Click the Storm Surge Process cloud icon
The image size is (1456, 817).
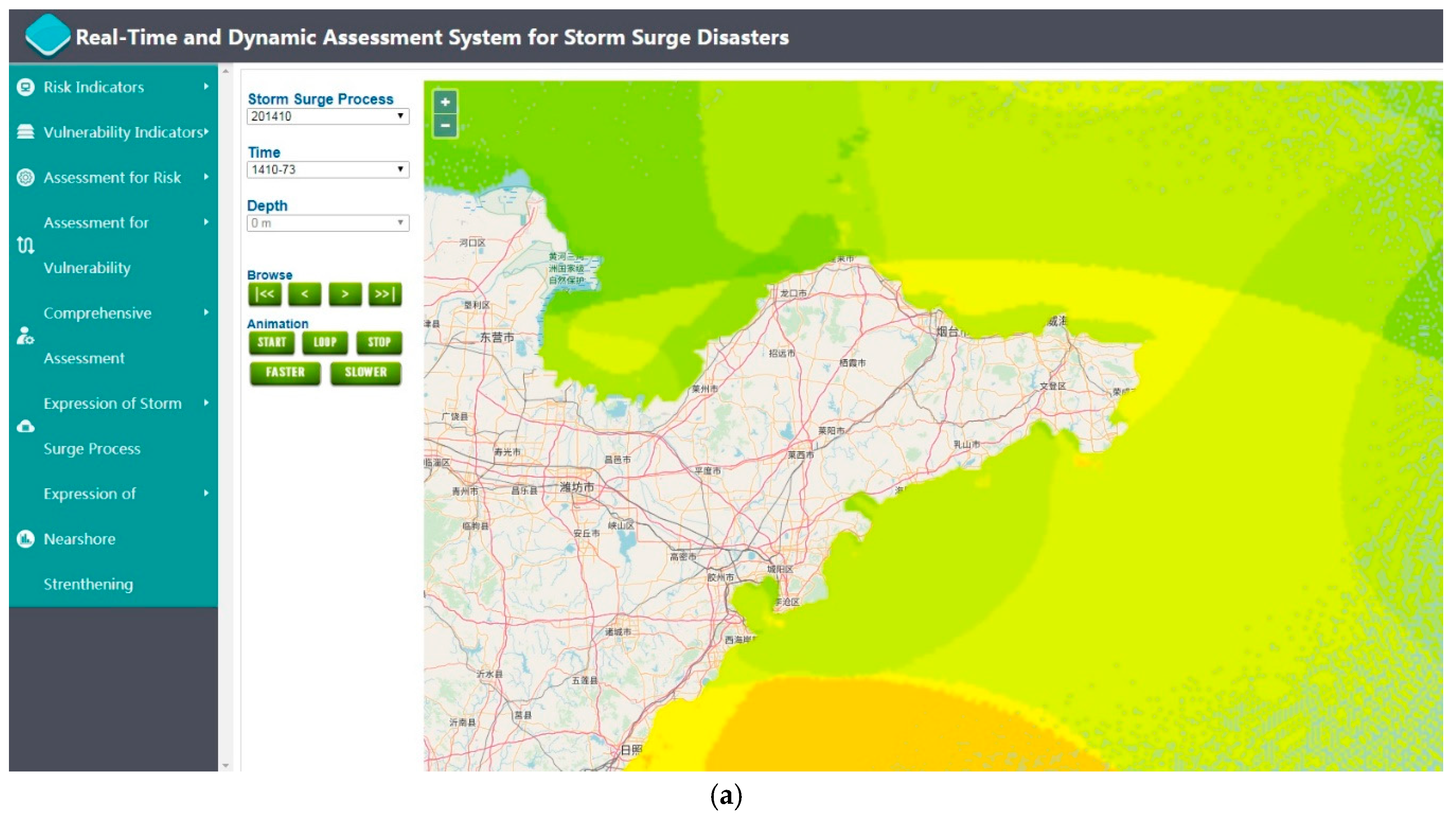pos(25,426)
